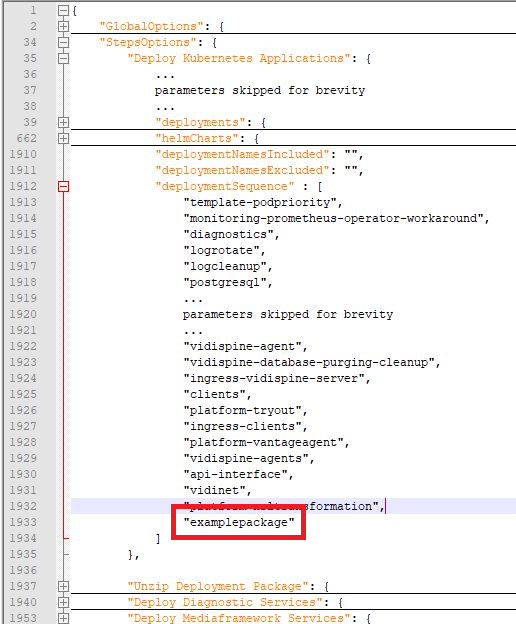Click line number 1912 in the gutter

click(x=23, y=186)
